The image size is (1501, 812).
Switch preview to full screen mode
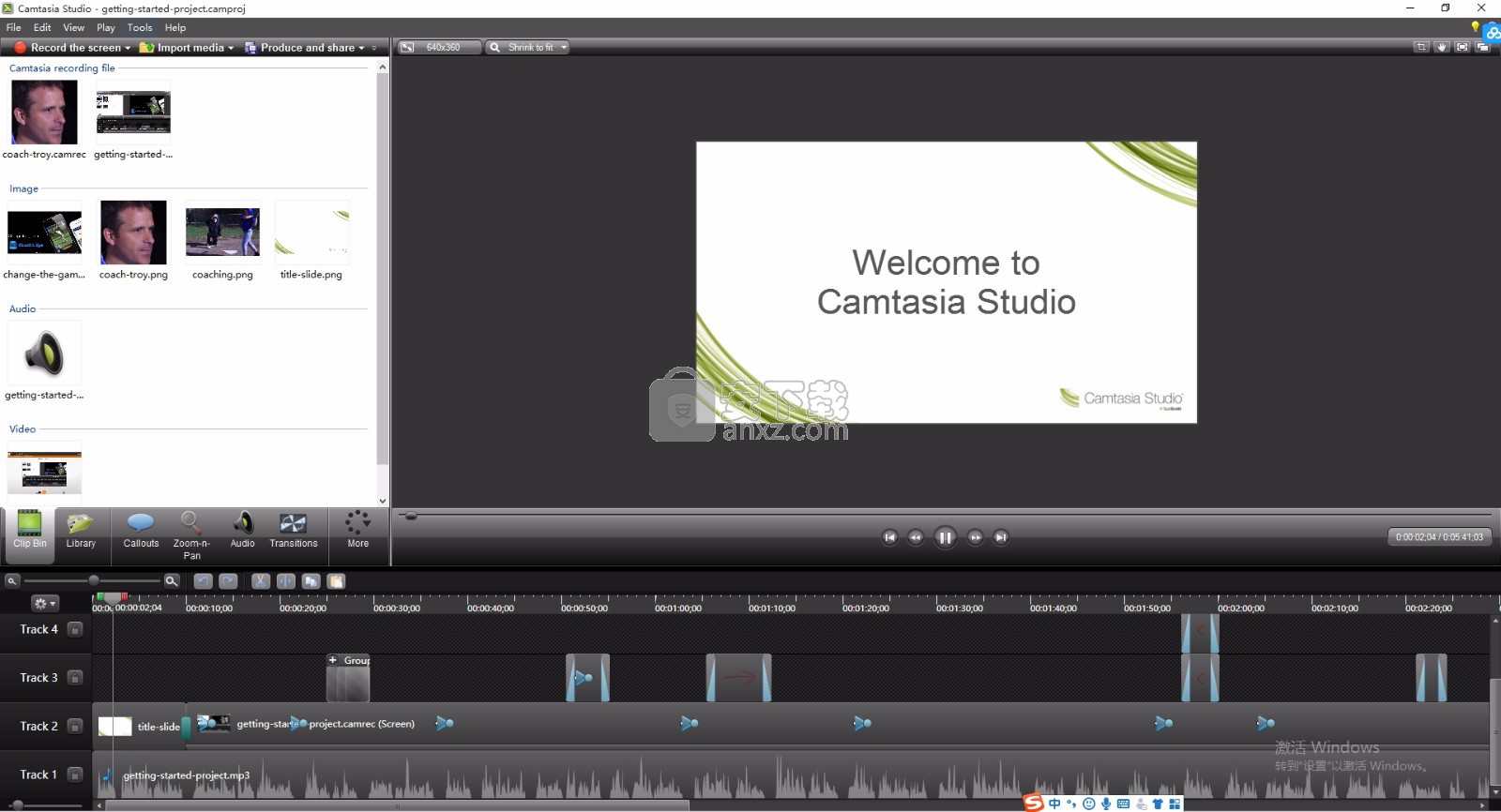pos(1462,47)
